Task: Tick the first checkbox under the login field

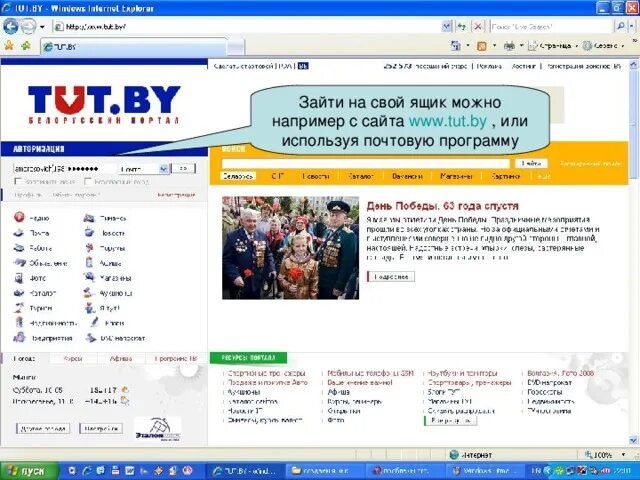Action: click(18, 181)
